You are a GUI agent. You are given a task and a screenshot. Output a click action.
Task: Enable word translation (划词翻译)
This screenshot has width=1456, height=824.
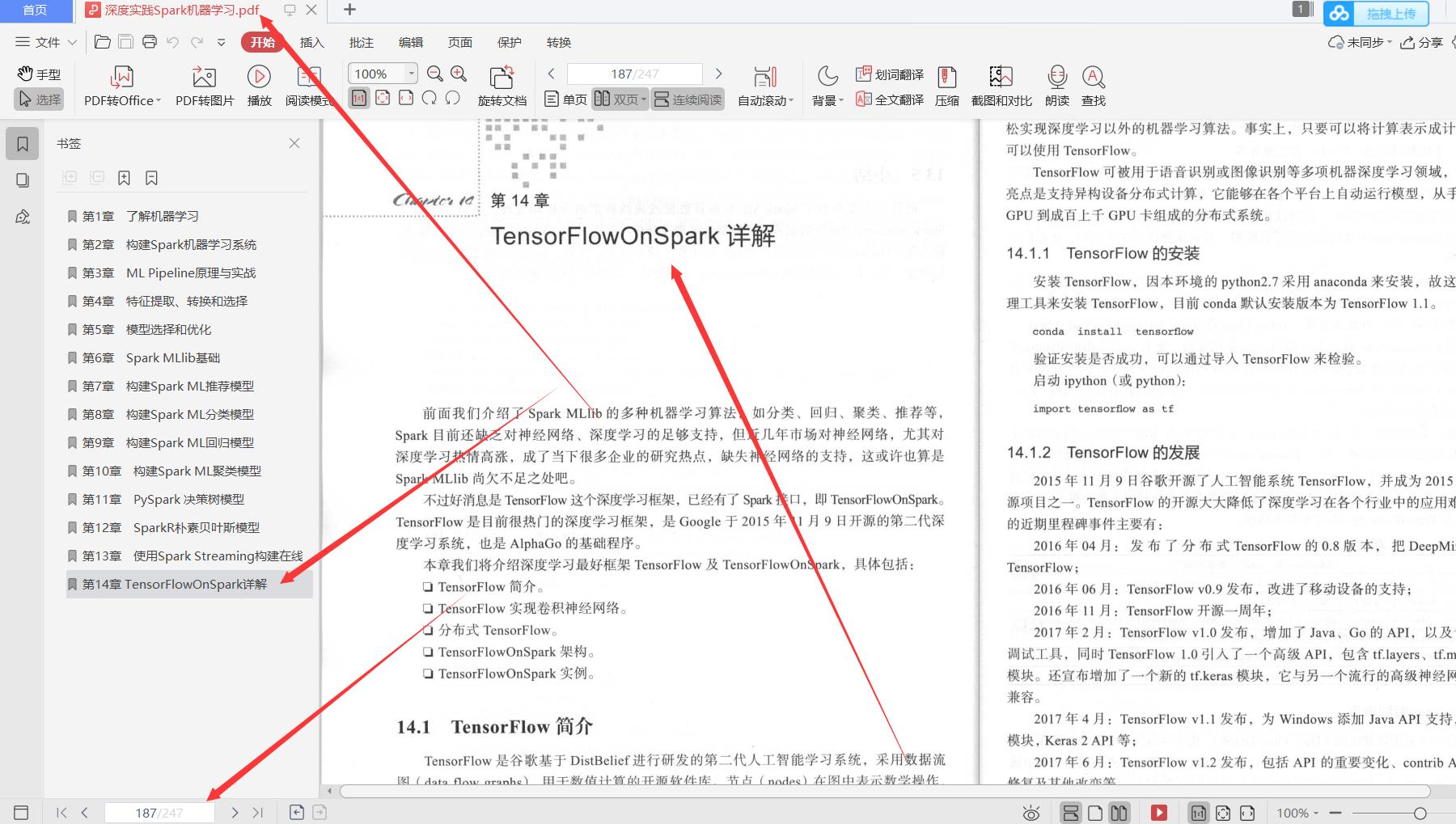pos(890,74)
